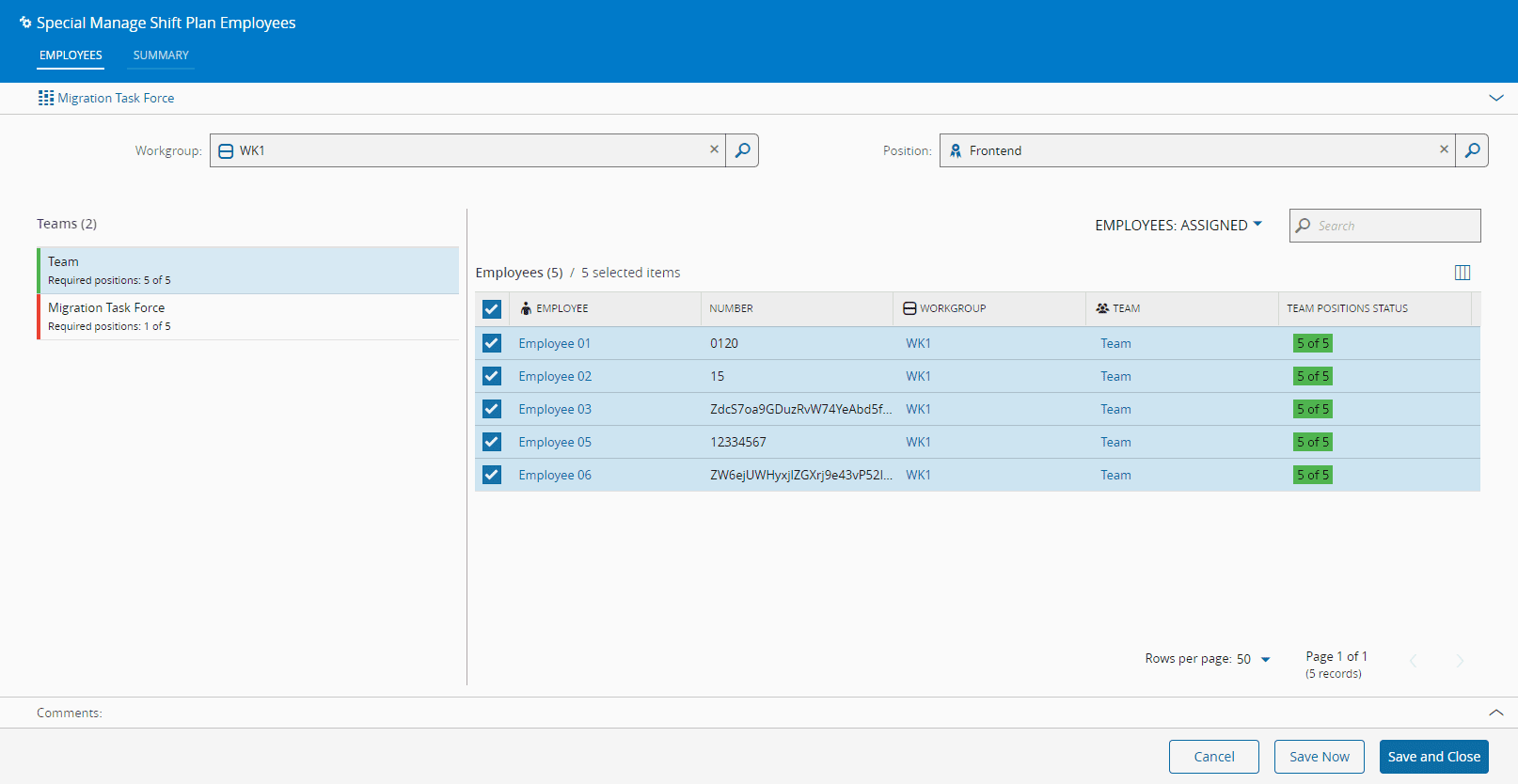Uncheck the select-all employees checkbox
The height and width of the screenshot is (784, 1518).
point(492,308)
